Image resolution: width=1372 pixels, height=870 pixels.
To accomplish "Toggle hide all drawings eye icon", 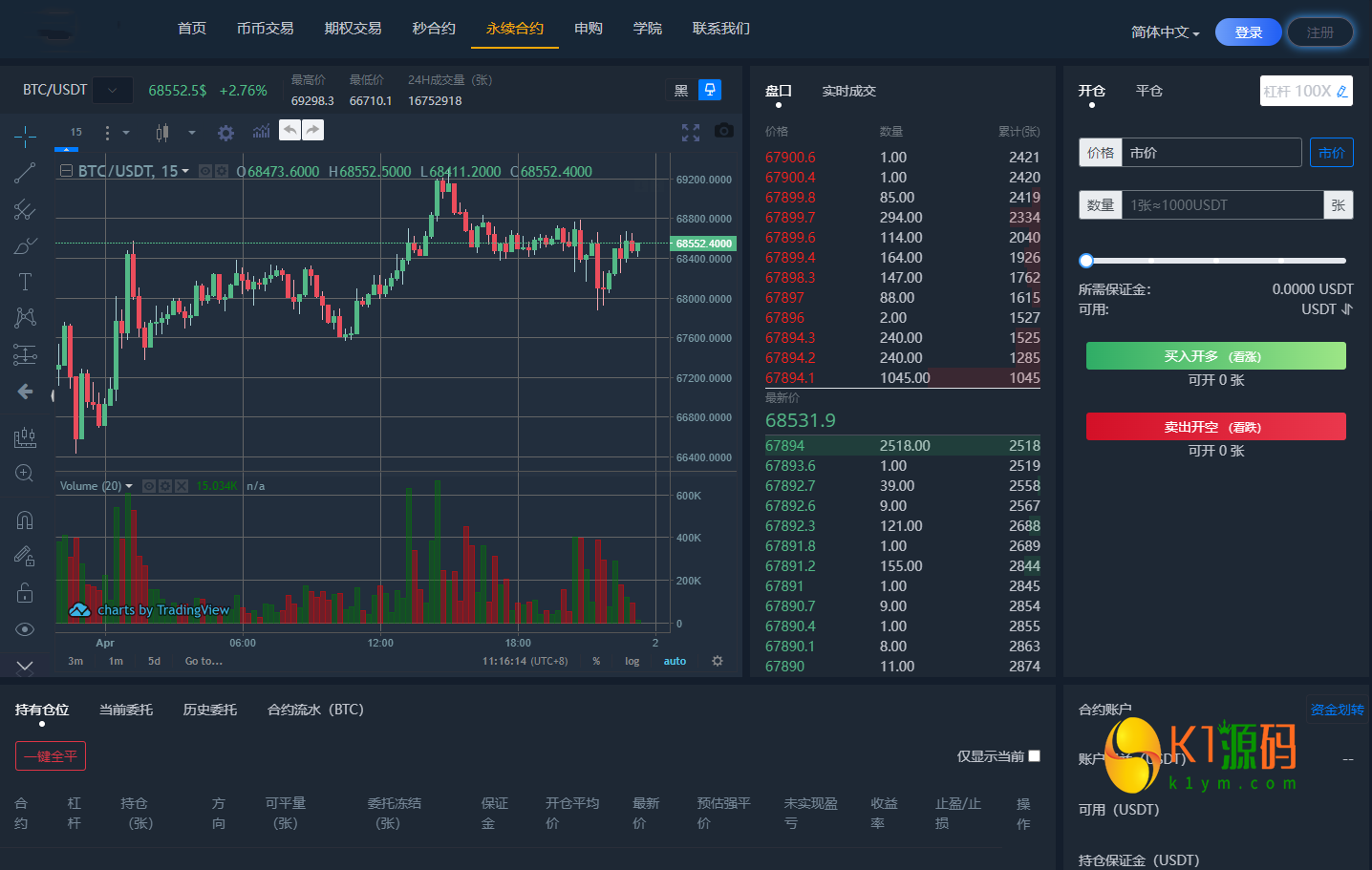I will point(25,628).
